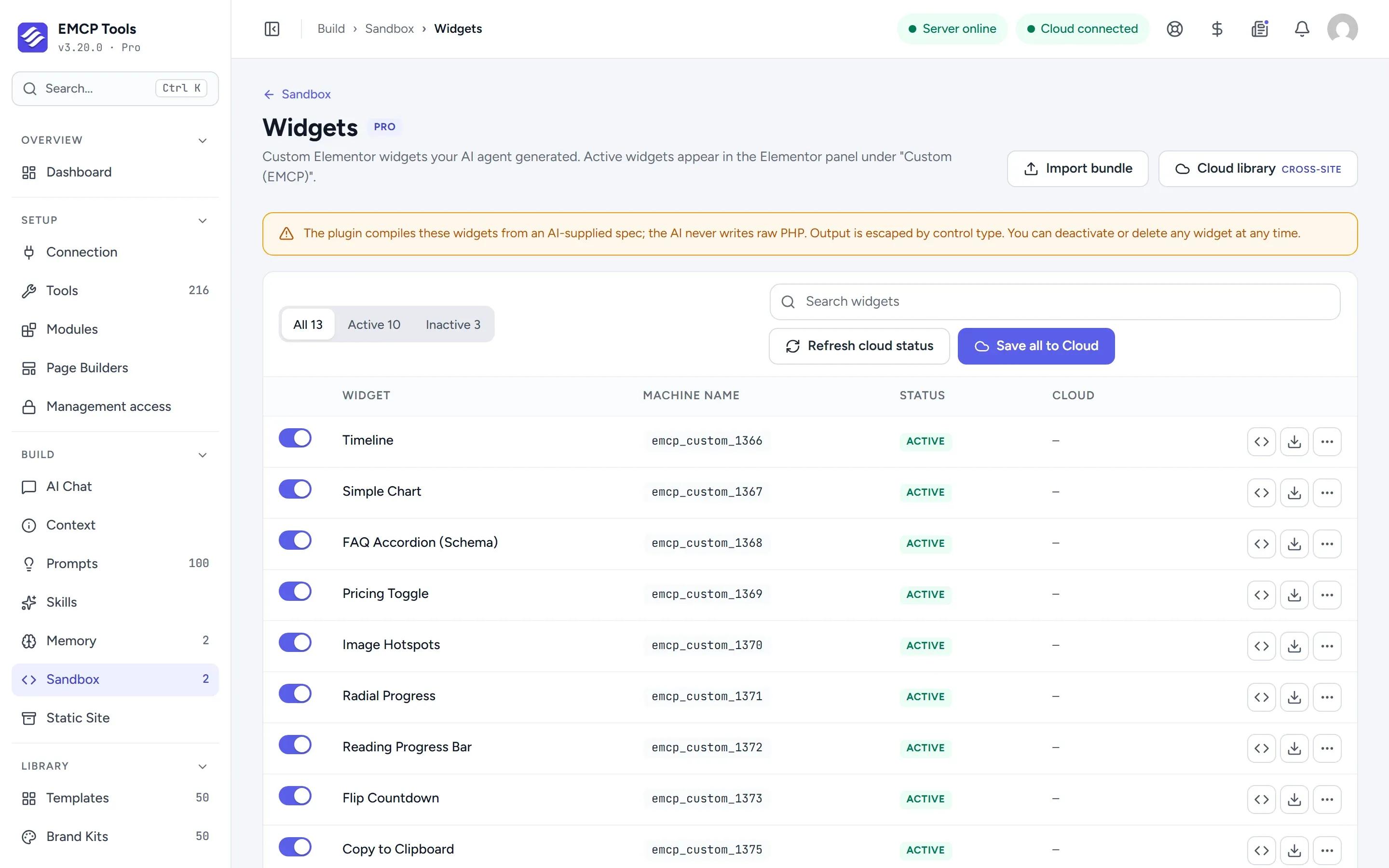The width and height of the screenshot is (1389, 868).
Task: Turn off Pricing Toggle widget switch
Action: pos(295,591)
